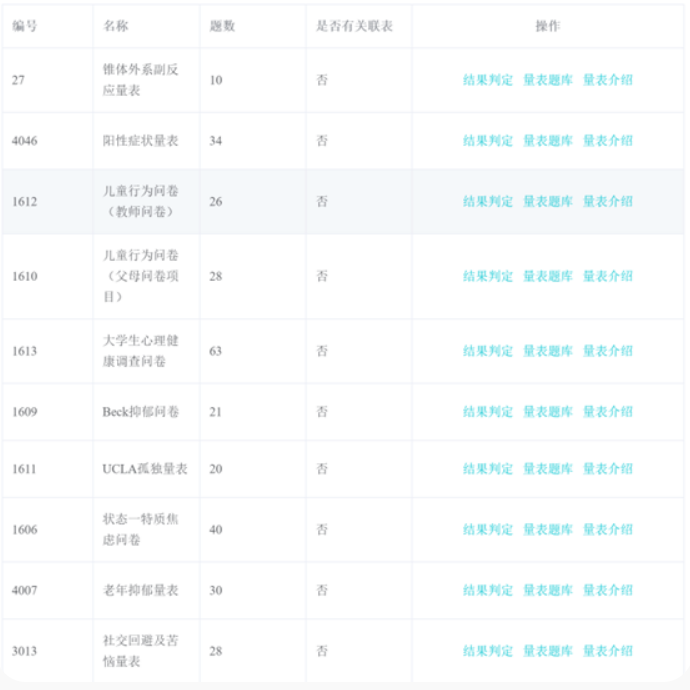This screenshot has width=690, height=690.
Task: Show 量表介绍 for Beck抑郁问卷
Action: click(x=607, y=412)
